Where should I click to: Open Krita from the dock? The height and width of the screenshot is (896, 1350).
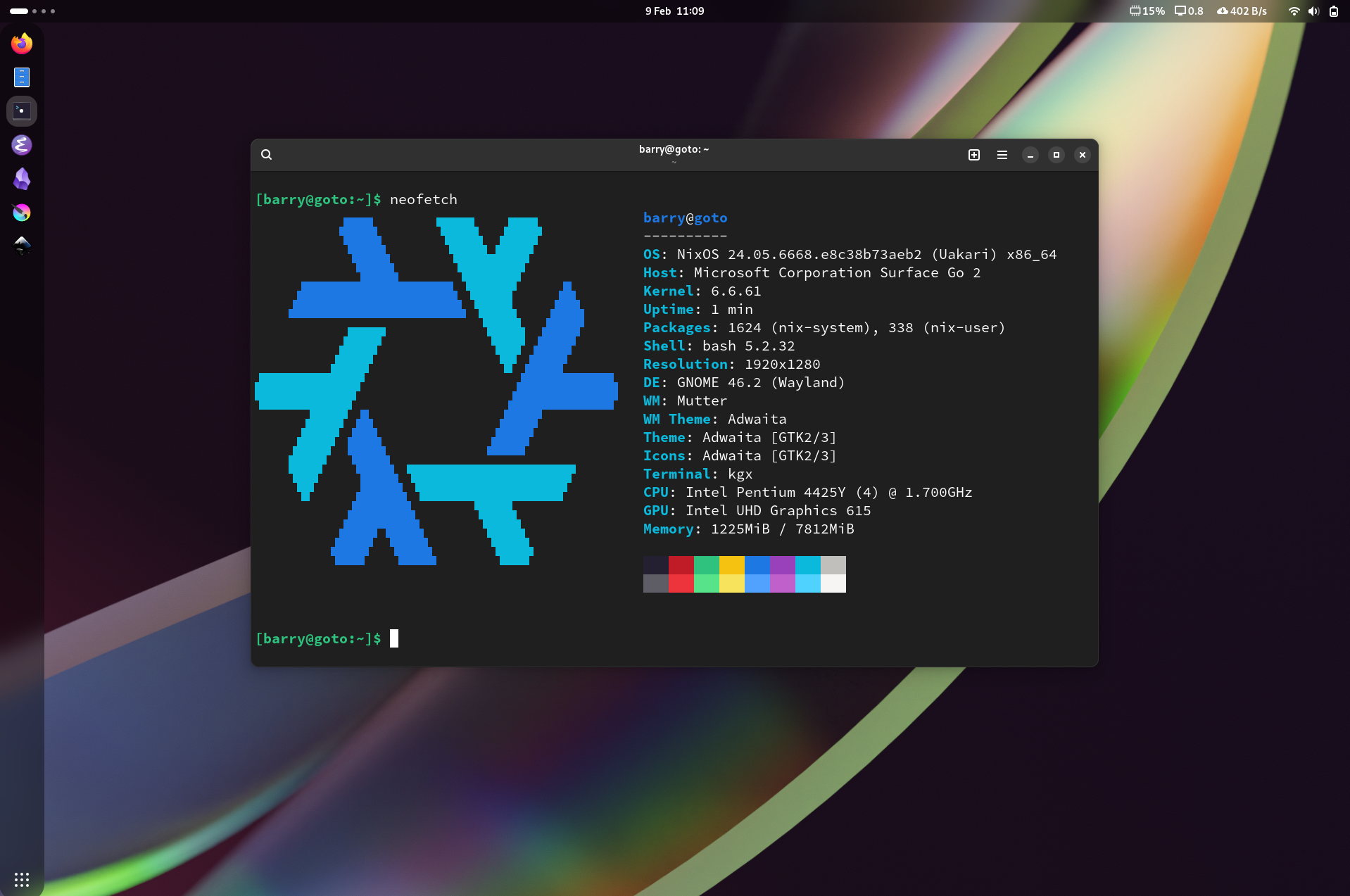click(22, 213)
